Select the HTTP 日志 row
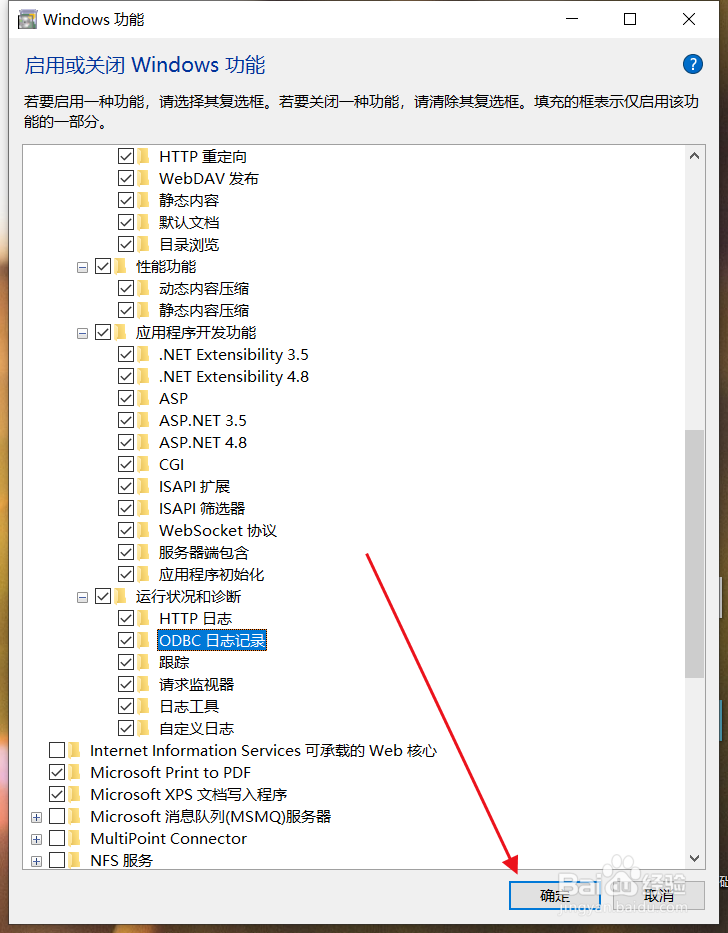 [195, 618]
